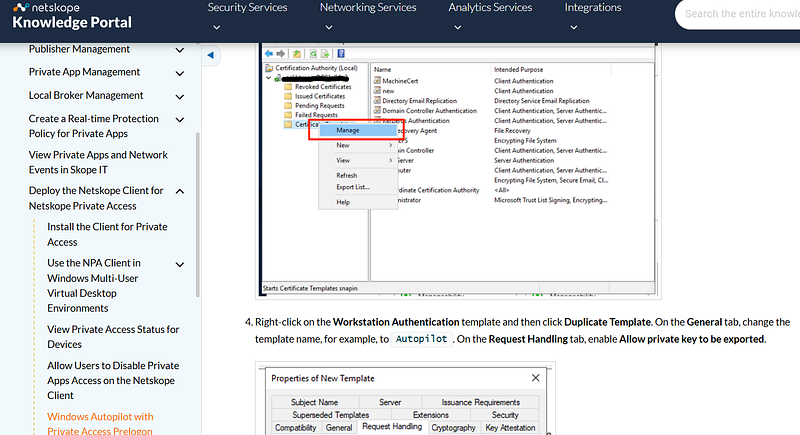Screen dimensions: 800x435
Task: Choose Help in the context menu
Action: click(357, 202)
